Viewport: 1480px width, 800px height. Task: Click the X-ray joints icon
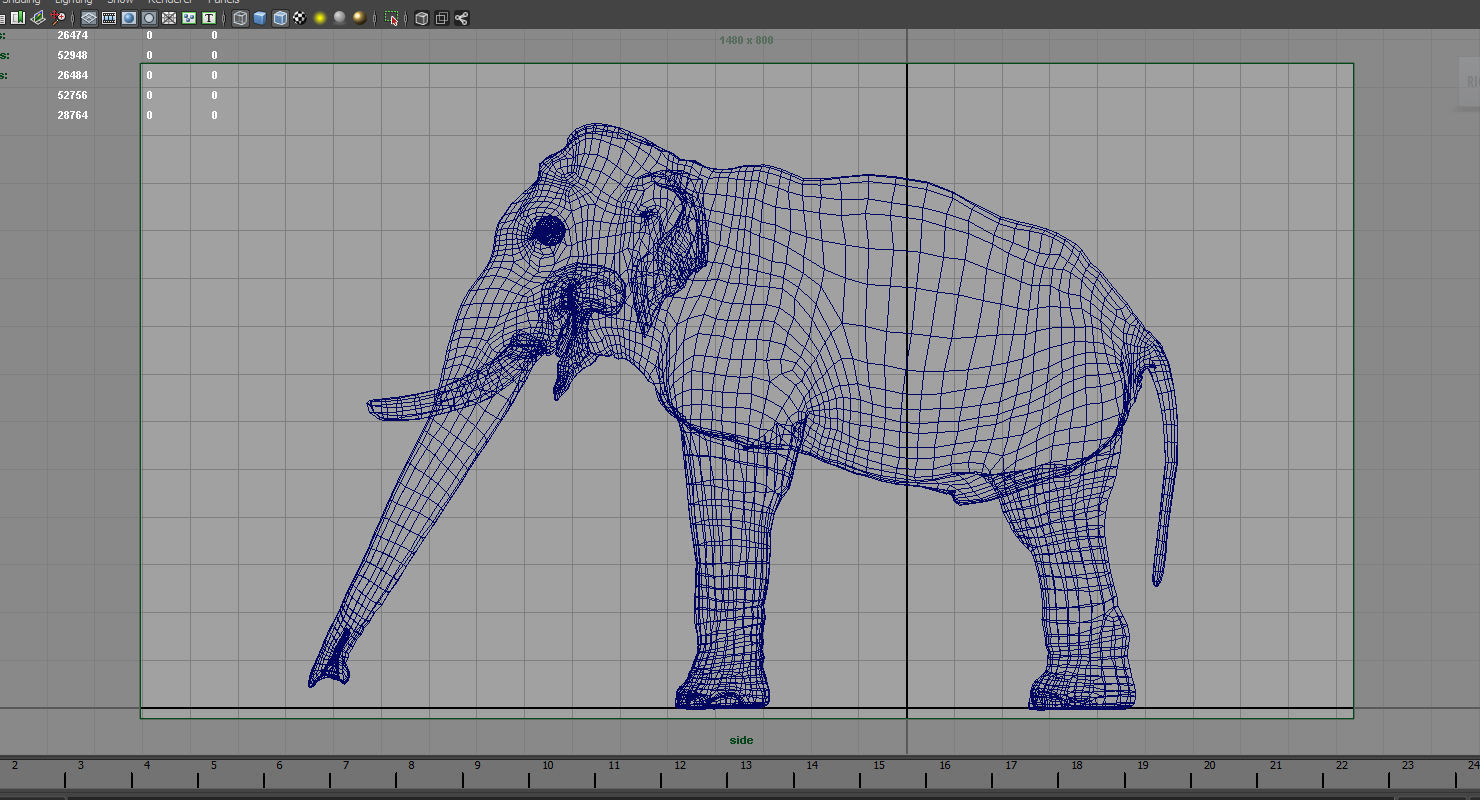[461, 18]
